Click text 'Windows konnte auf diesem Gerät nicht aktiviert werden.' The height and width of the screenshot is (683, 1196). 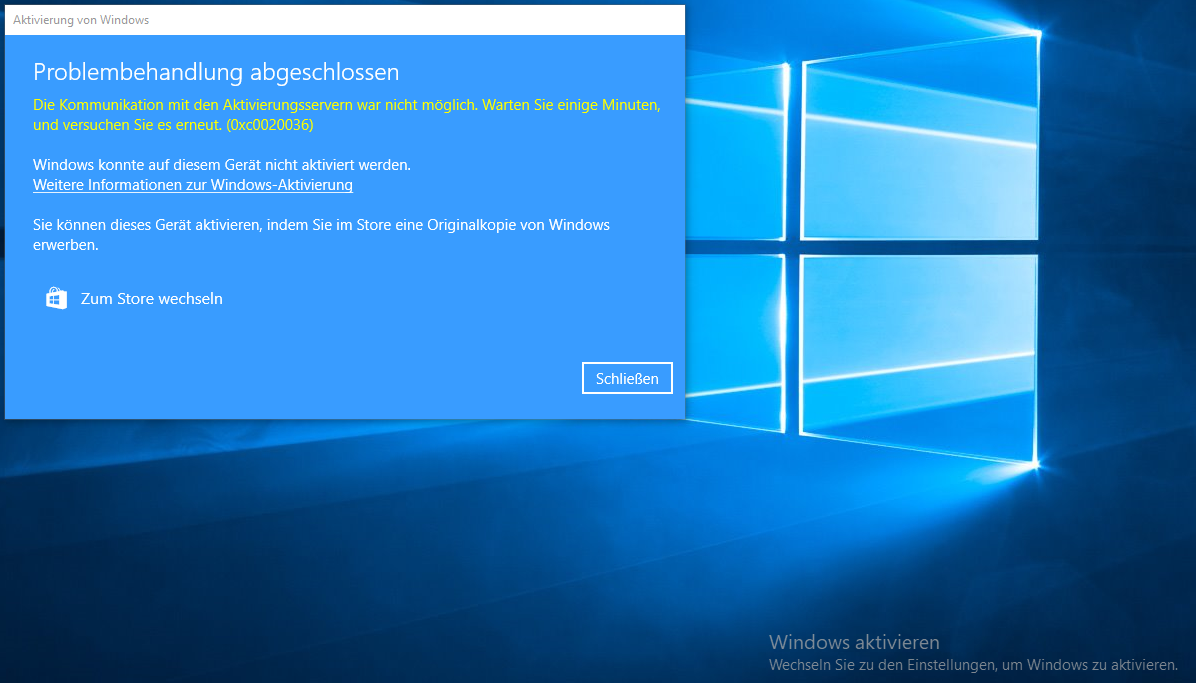(222, 165)
